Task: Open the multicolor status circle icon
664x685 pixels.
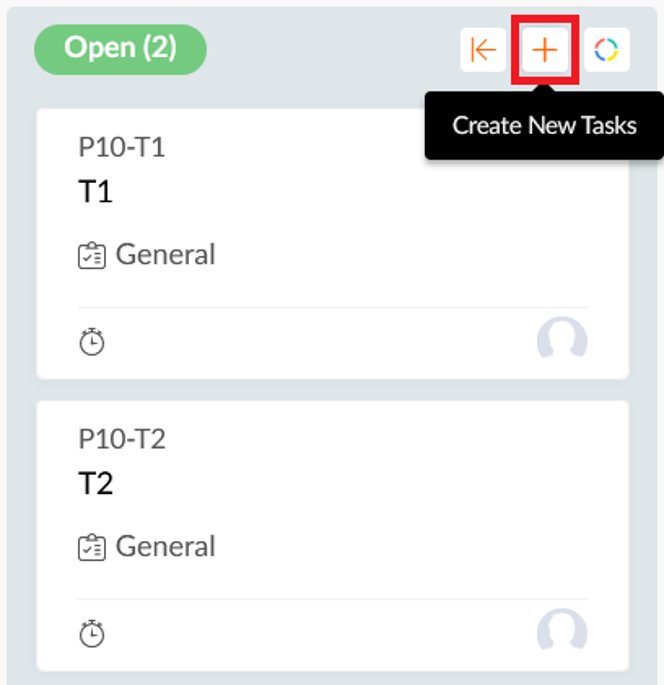Action: tap(606, 50)
